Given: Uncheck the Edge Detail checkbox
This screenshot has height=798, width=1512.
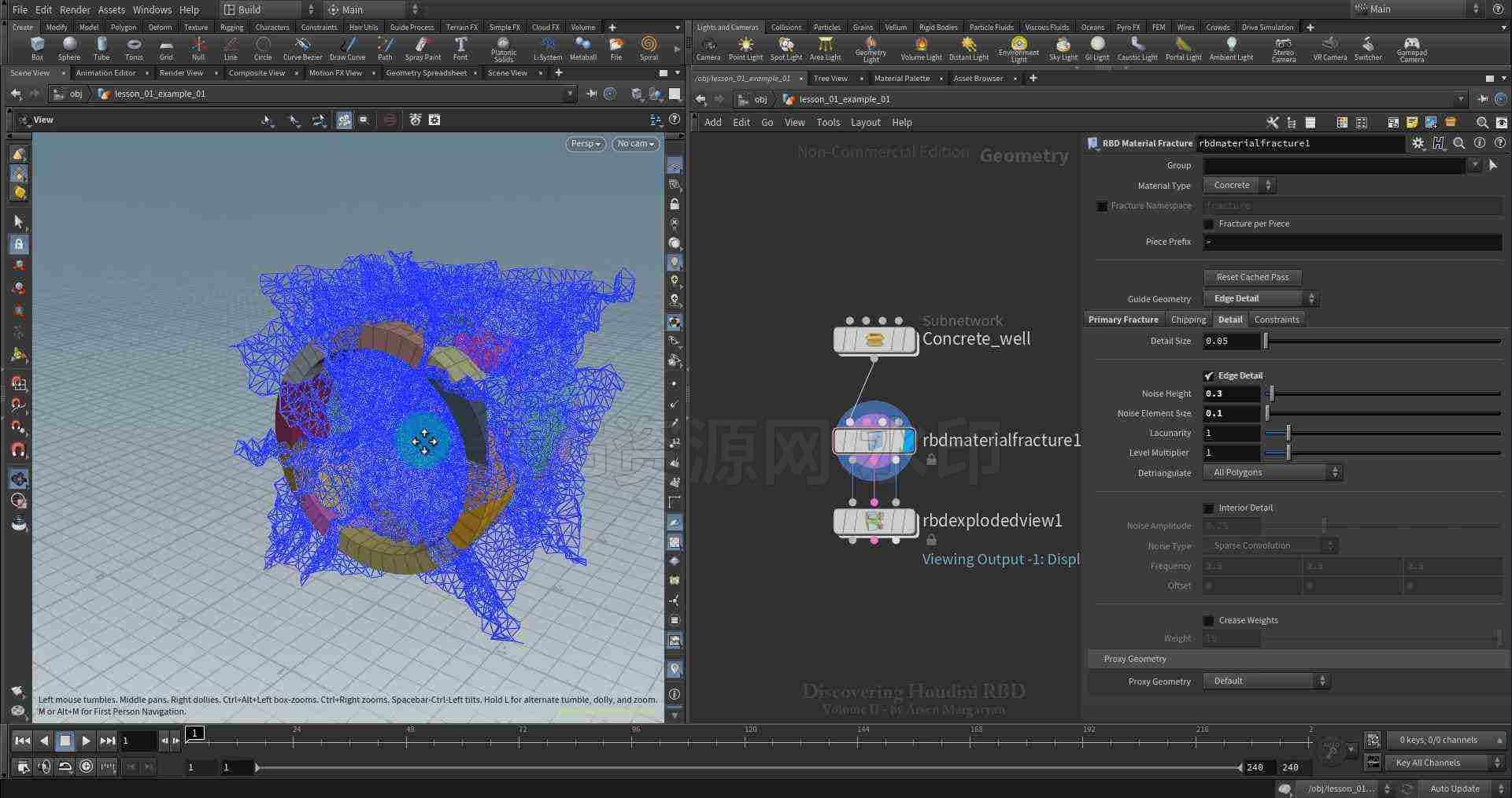Looking at the screenshot, I should pos(1209,376).
